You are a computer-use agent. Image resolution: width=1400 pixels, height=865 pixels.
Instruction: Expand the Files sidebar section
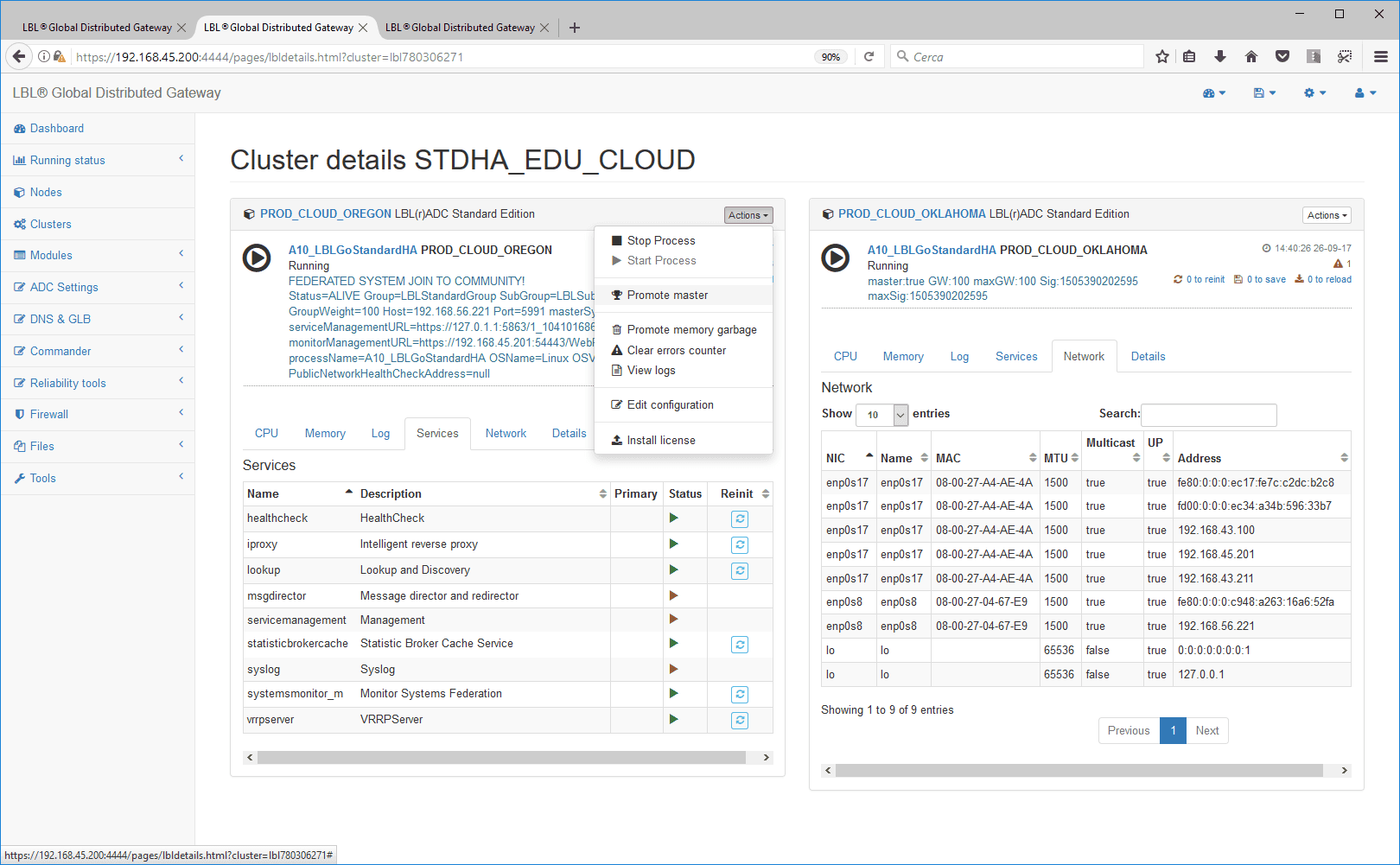click(x=97, y=446)
